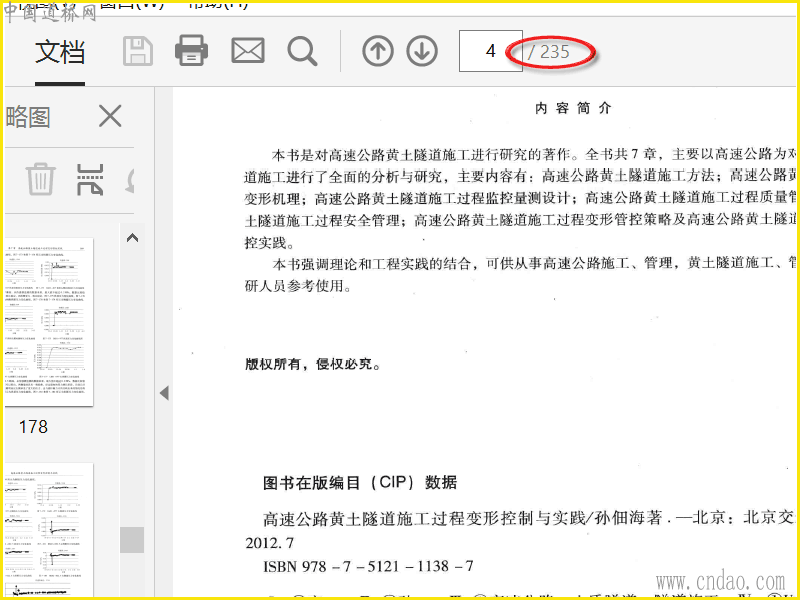Send document by email envelope icon
800x600 pixels.
click(x=248, y=51)
